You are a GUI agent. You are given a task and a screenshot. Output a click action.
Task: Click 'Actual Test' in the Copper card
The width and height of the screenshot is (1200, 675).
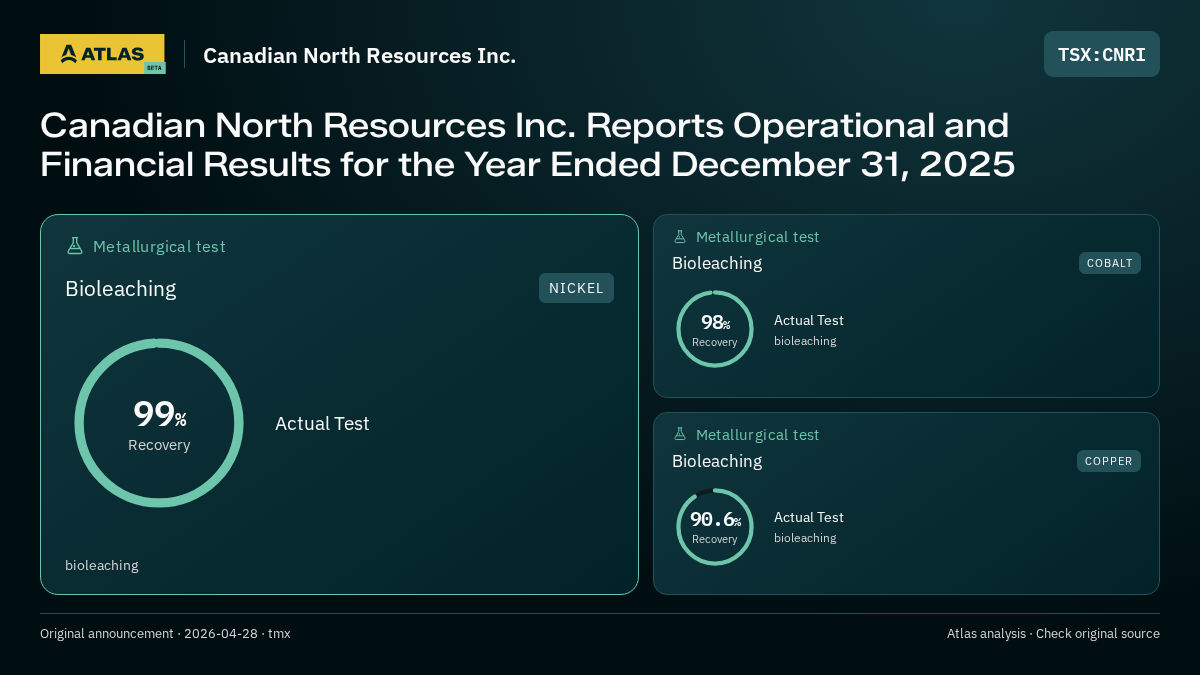809,517
